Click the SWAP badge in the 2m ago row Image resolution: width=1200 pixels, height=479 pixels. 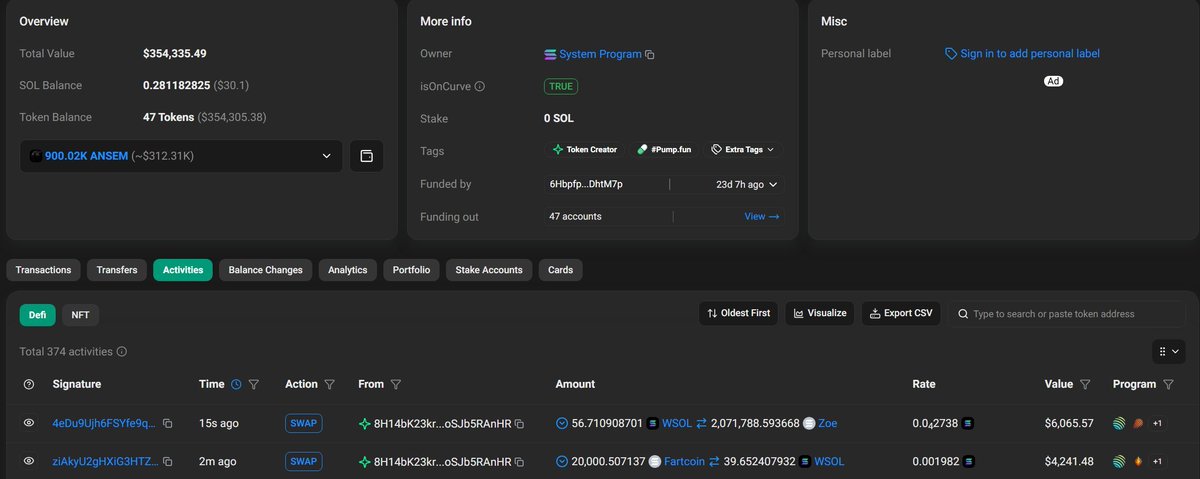(303, 461)
